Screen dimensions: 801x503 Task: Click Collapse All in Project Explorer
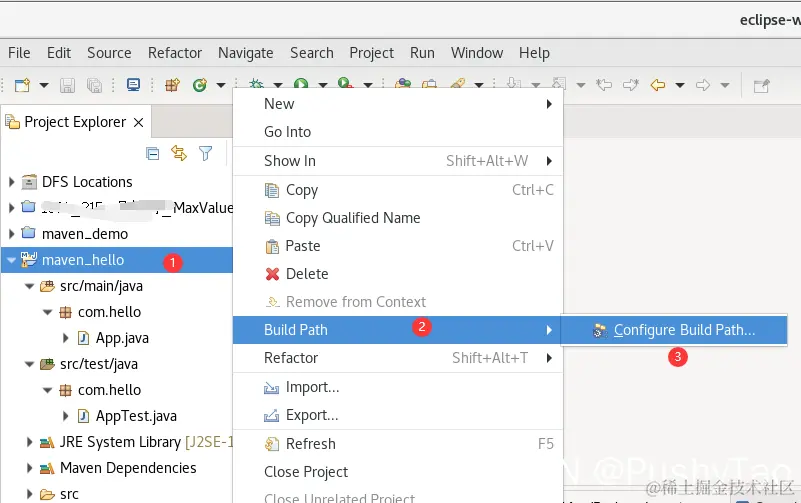click(152, 153)
